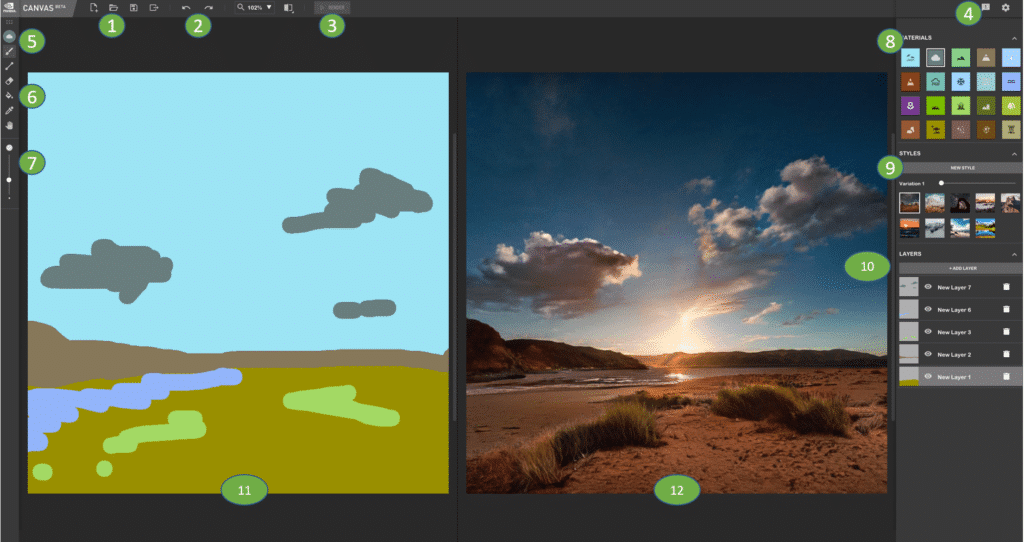Toggle the eye icon for New Layer 1

click(928, 376)
